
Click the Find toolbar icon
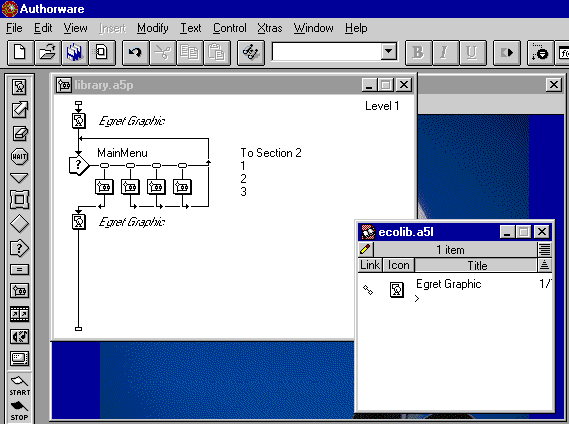tap(251, 53)
